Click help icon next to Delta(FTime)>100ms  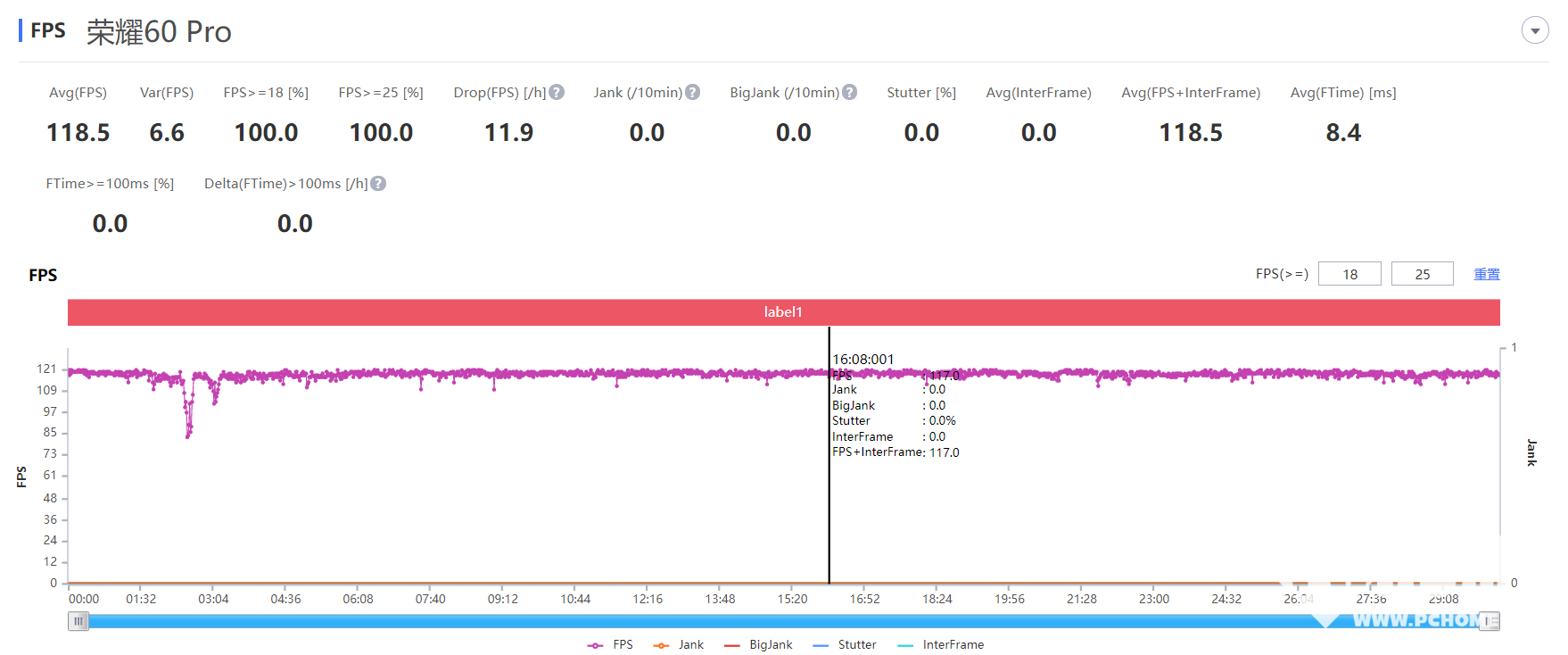pyautogui.click(x=378, y=183)
